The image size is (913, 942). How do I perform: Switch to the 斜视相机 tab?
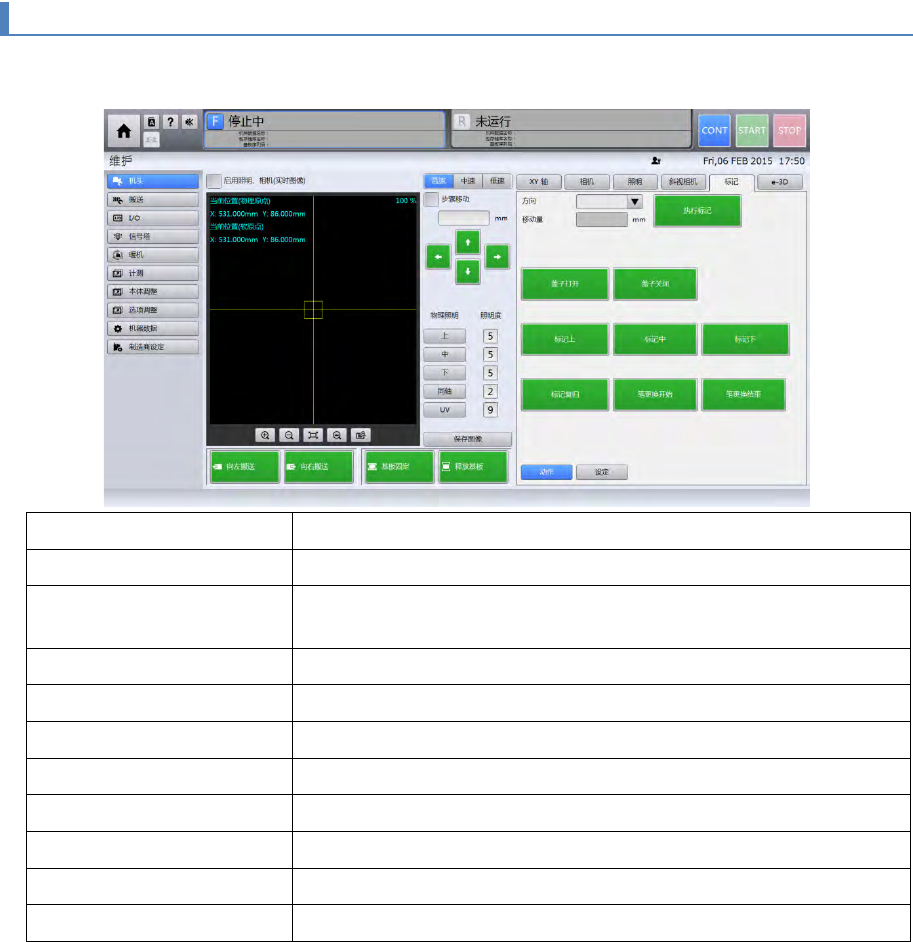[x=683, y=181]
